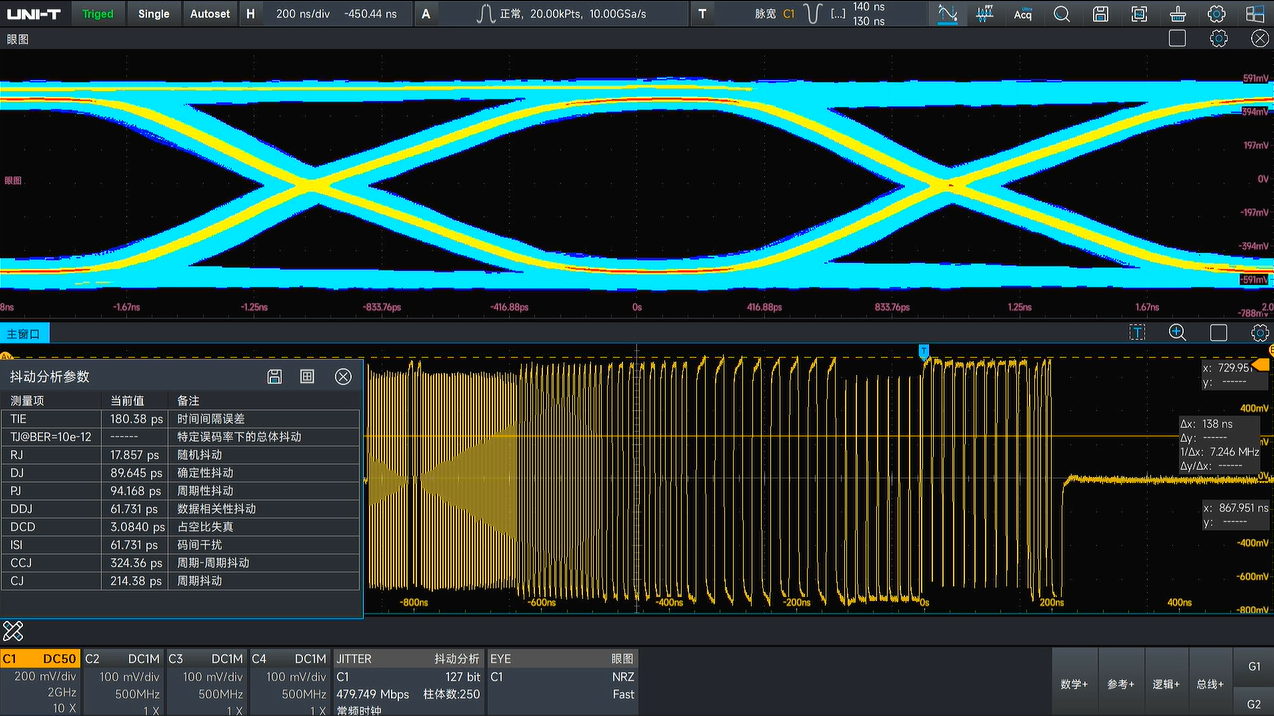Save jitter analysis parameters with disk icon

(275, 376)
